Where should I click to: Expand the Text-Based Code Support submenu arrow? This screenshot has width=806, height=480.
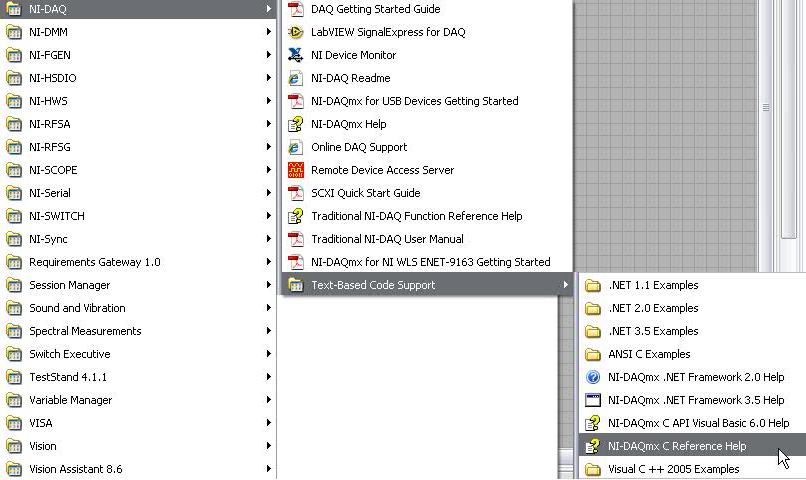pyautogui.click(x=565, y=285)
